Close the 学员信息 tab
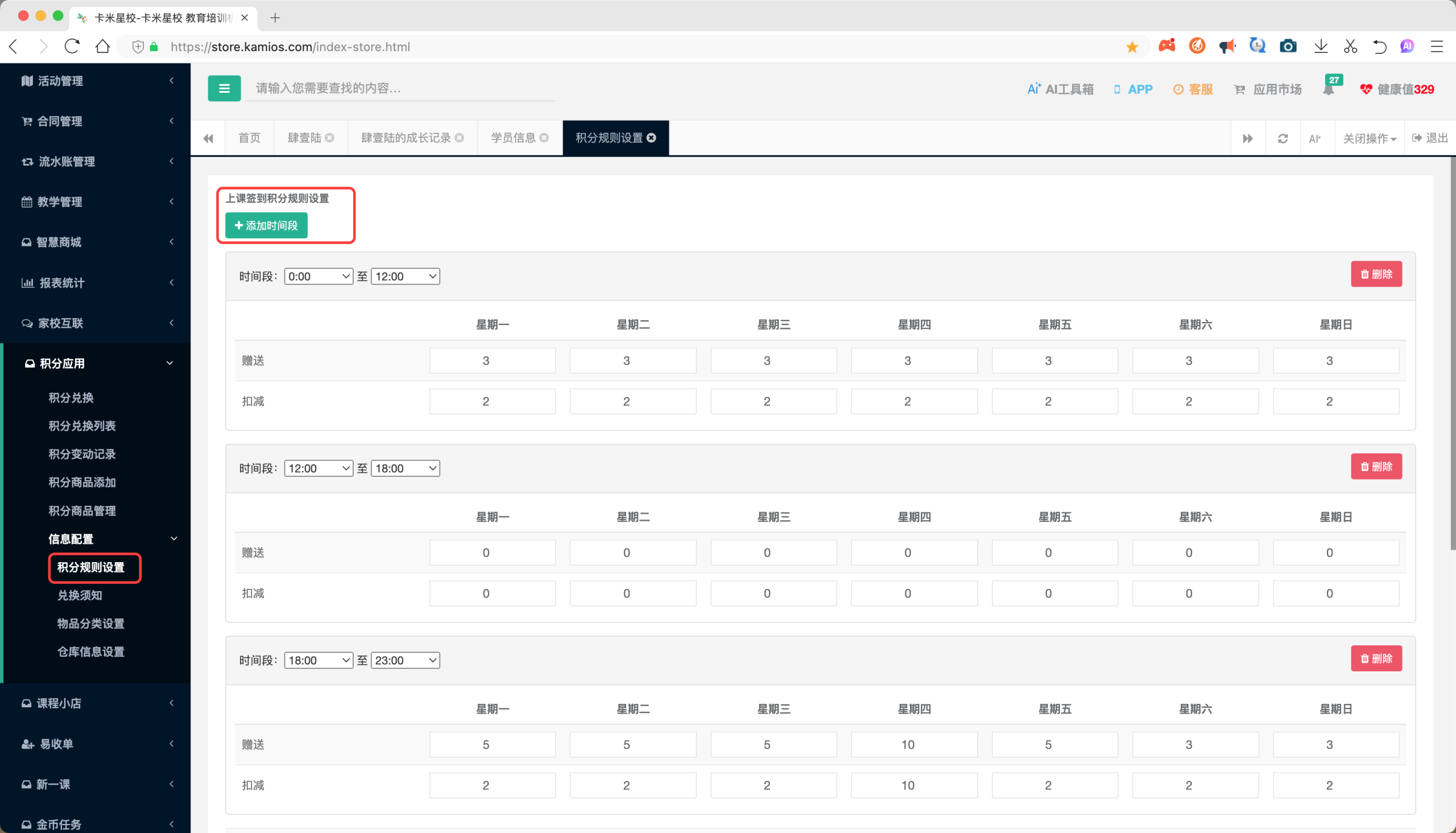 click(x=544, y=138)
